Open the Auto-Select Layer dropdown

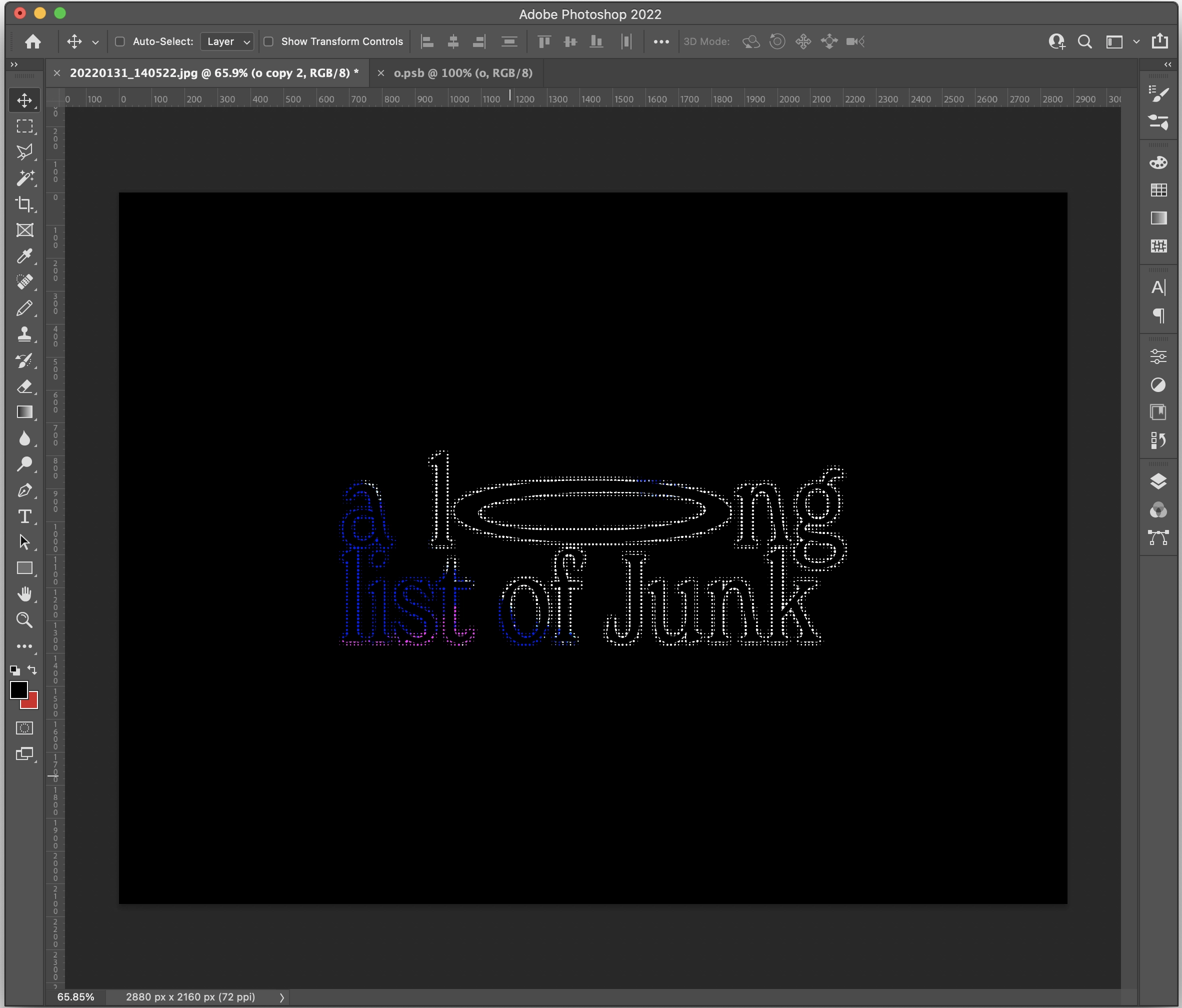click(x=227, y=41)
